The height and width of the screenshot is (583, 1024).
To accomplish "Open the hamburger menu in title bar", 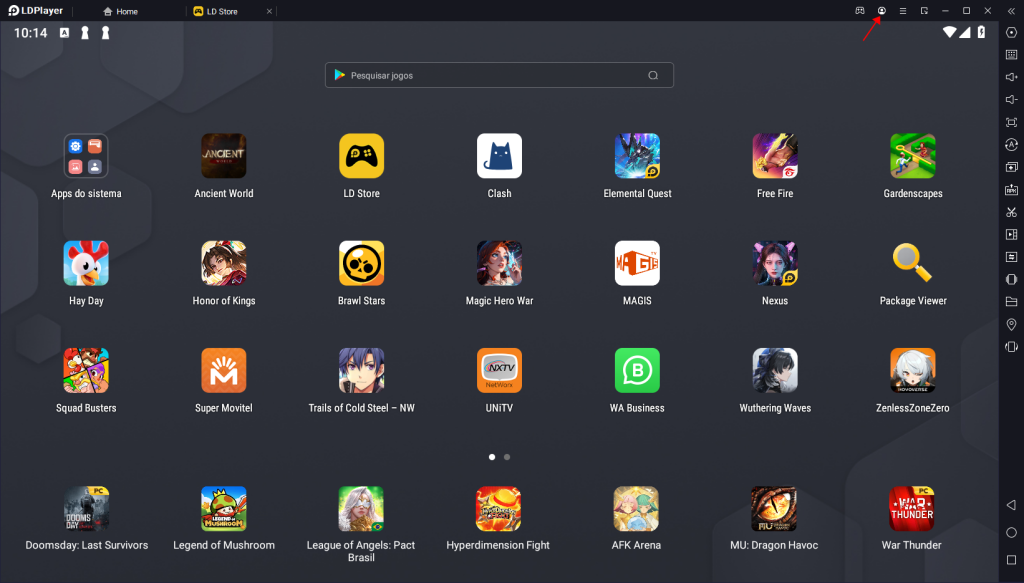I will point(903,10).
